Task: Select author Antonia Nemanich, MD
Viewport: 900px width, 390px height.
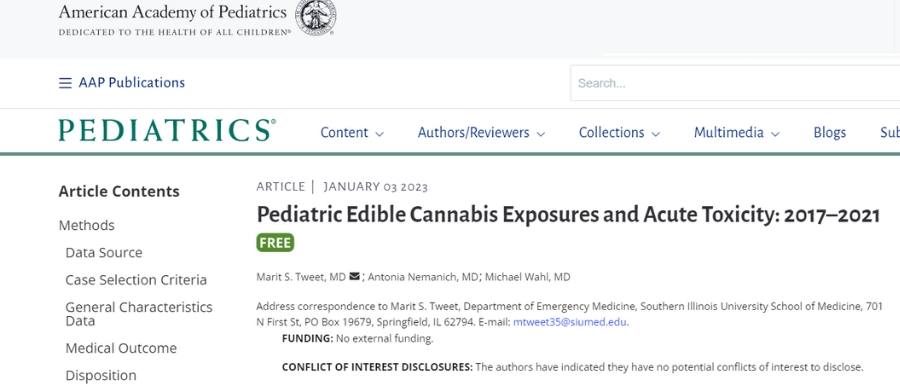Action: [423, 277]
